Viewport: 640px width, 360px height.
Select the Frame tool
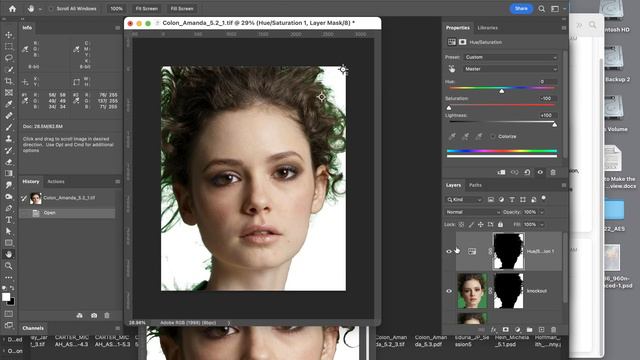[9, 93]
